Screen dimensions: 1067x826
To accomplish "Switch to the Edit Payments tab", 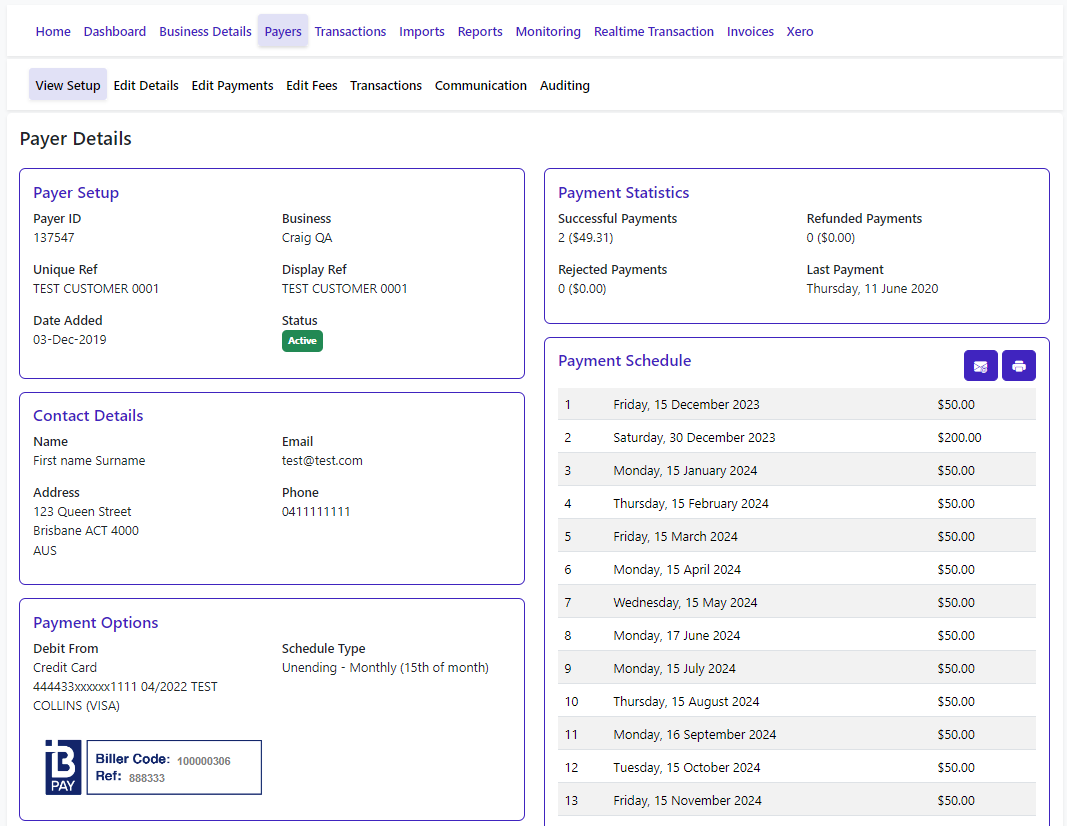I will click(232, 86).
